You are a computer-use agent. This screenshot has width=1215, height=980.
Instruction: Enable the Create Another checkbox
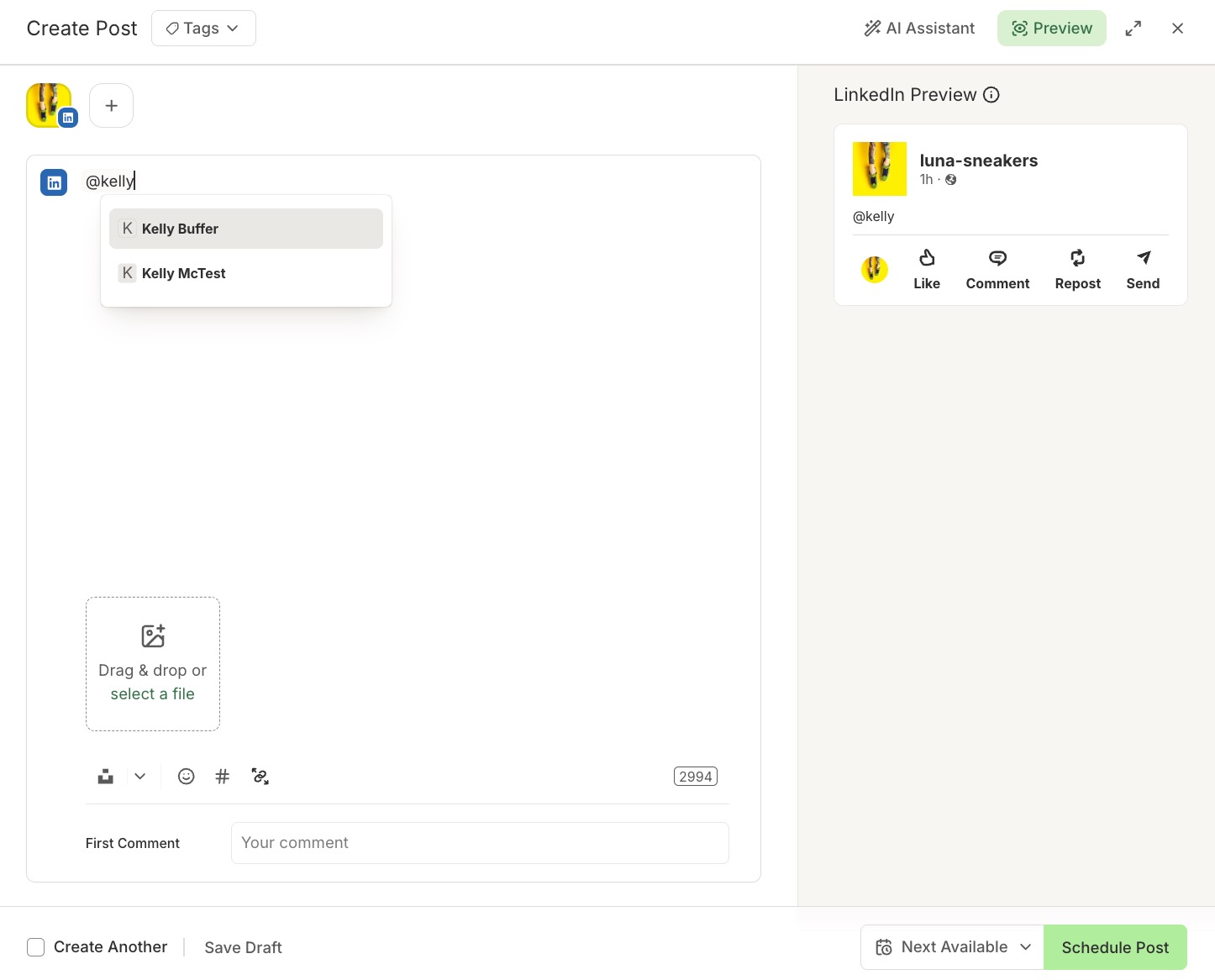click(x=36, y=946)
